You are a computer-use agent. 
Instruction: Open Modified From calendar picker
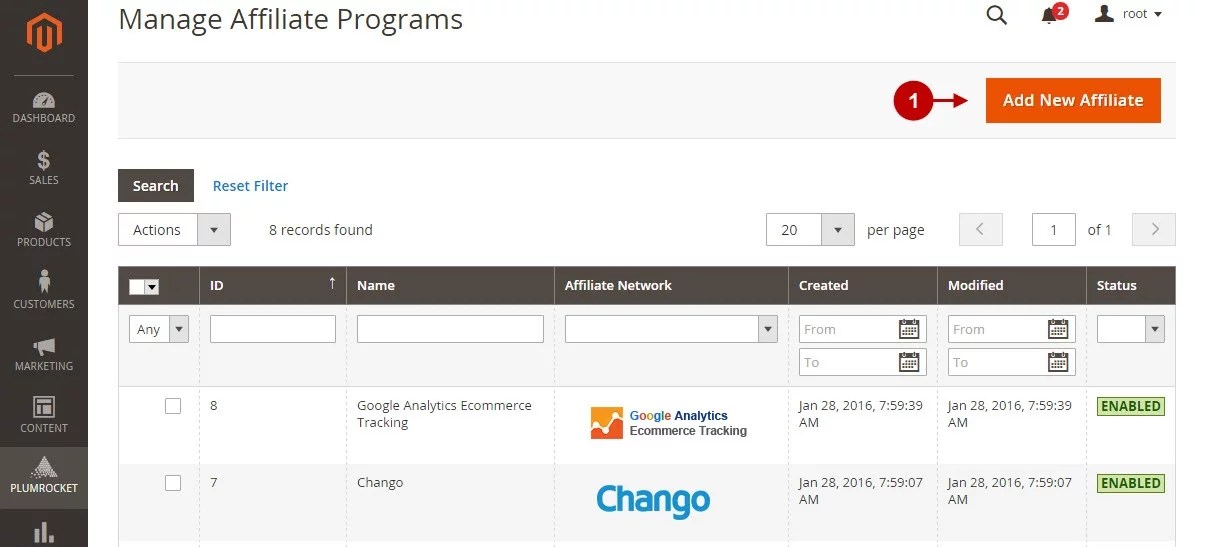tap(1058, 329)
